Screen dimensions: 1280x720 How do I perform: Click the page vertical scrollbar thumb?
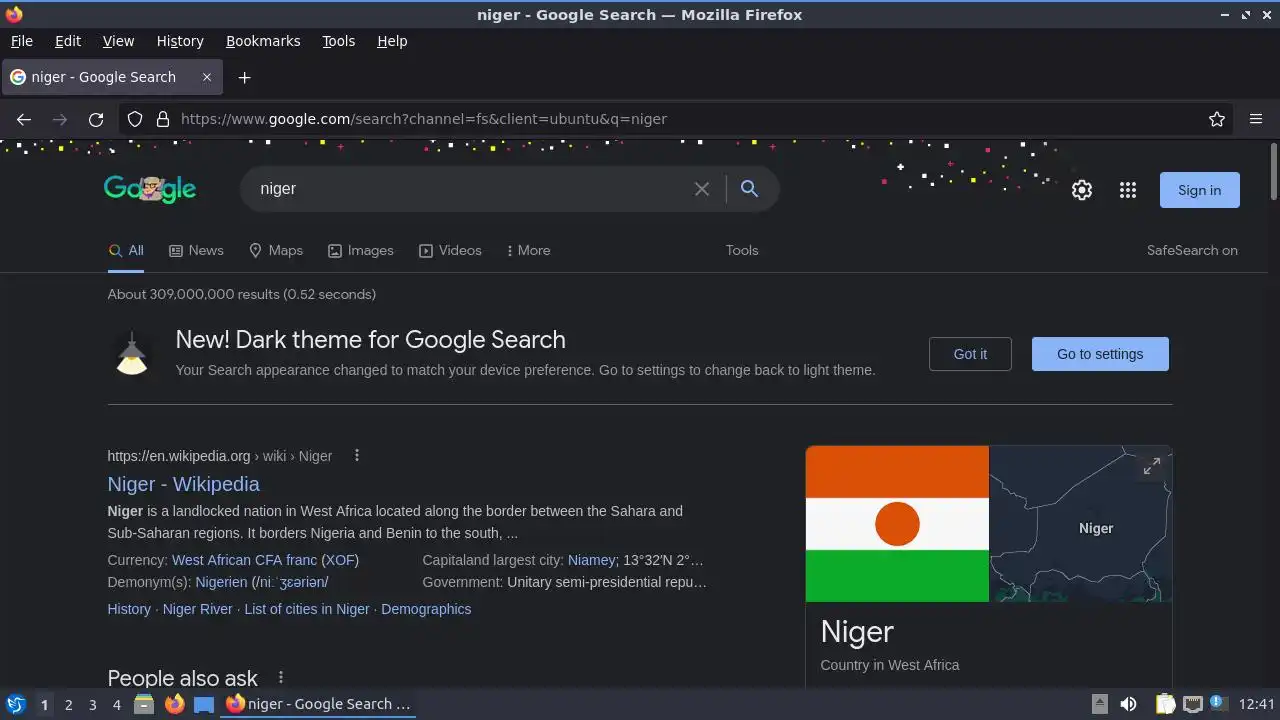[x=1273, y=172]
